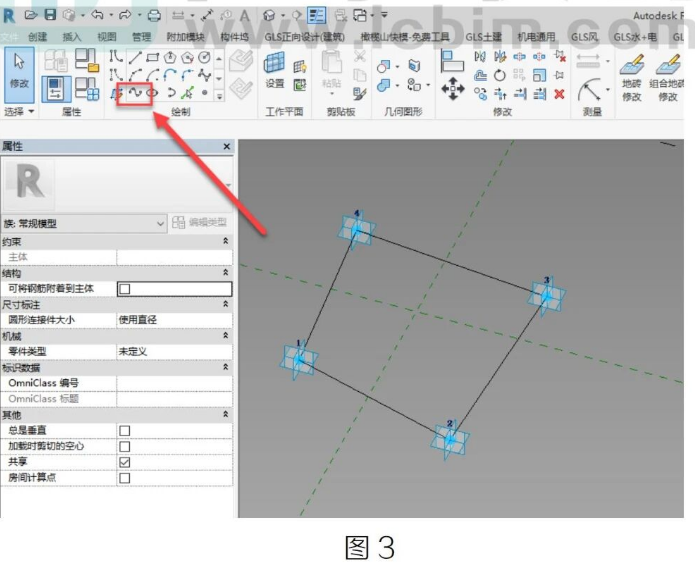Open the 视图 ribbon tab
This screenshot has height=568, width=695.
(107, 37)
